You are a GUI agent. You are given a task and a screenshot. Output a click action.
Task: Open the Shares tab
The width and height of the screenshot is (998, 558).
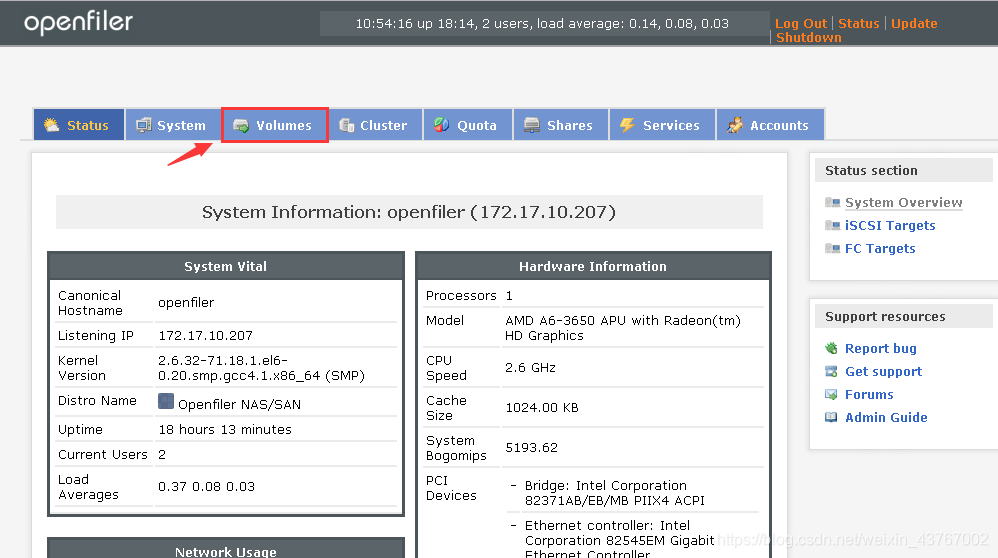point(561,125)
